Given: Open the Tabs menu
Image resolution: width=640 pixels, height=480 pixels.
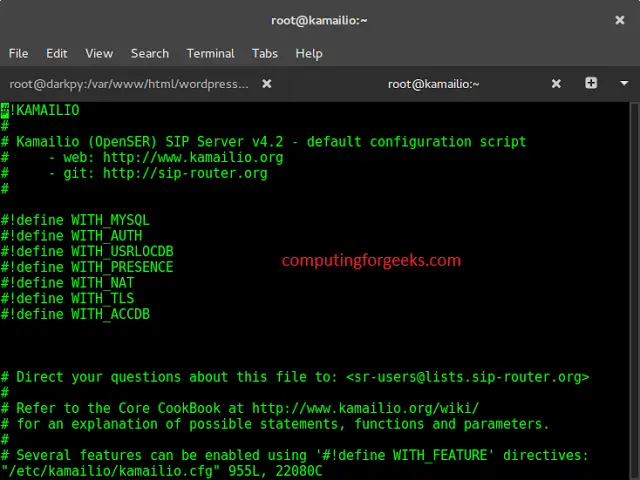Looking at the screenshot, I should (265, 53).
